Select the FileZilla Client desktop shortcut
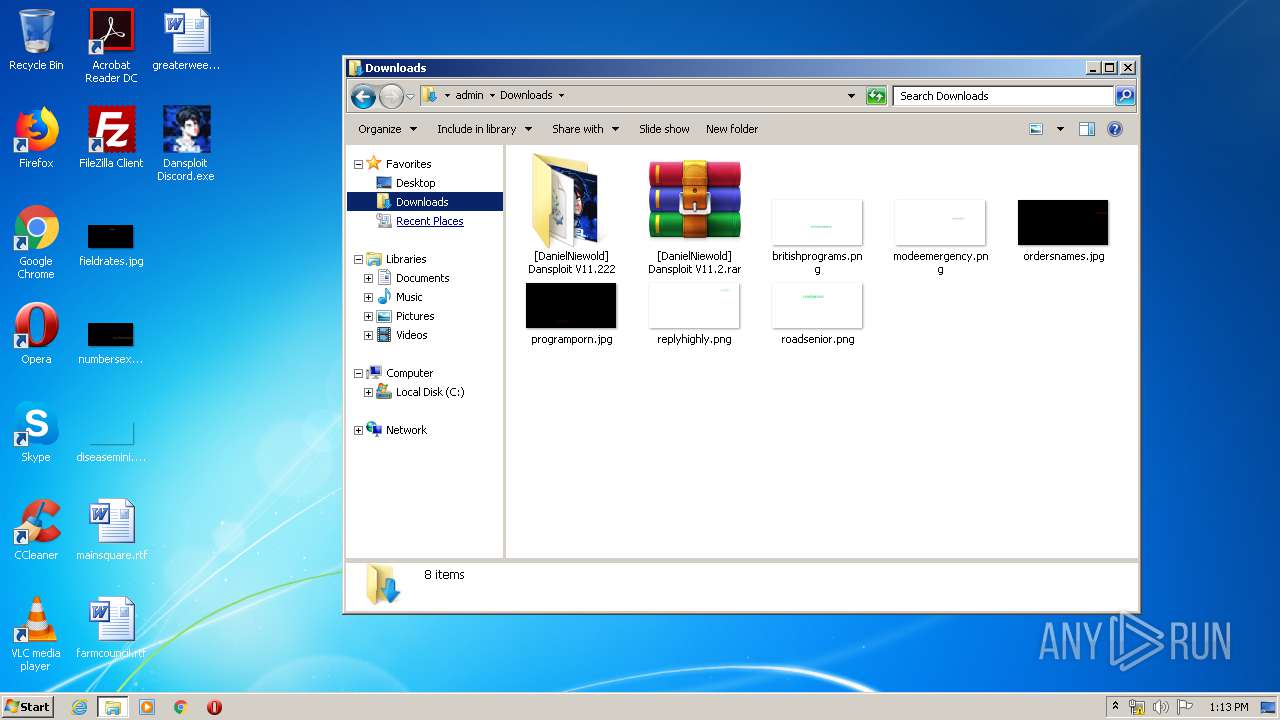 (x=111, y=138)
